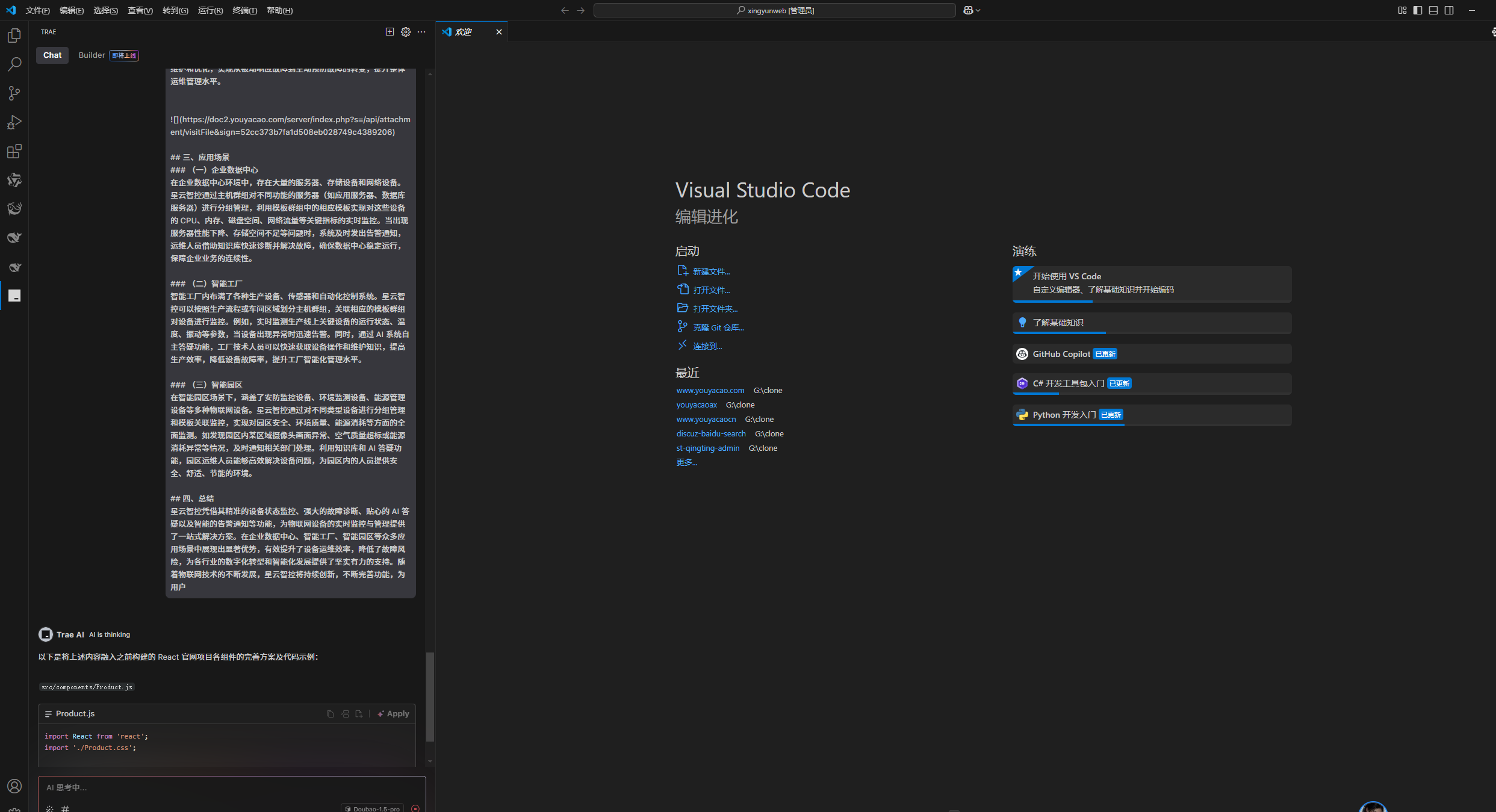
Task: Start a new chat in Trae panel
Action: pyautogui.click(x=390, y=32)
